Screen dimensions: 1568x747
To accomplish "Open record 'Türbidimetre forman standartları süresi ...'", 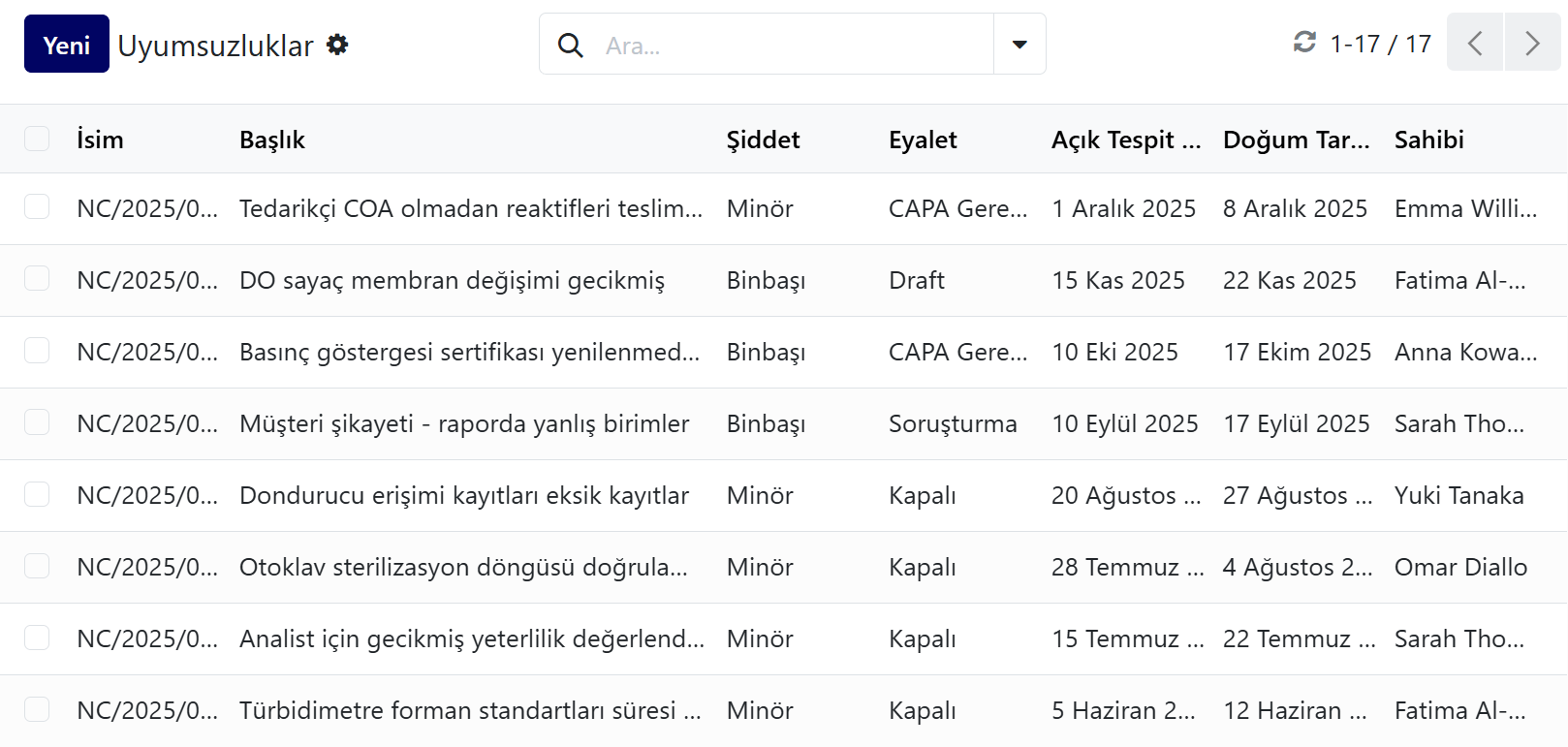I will coord(470,710).
